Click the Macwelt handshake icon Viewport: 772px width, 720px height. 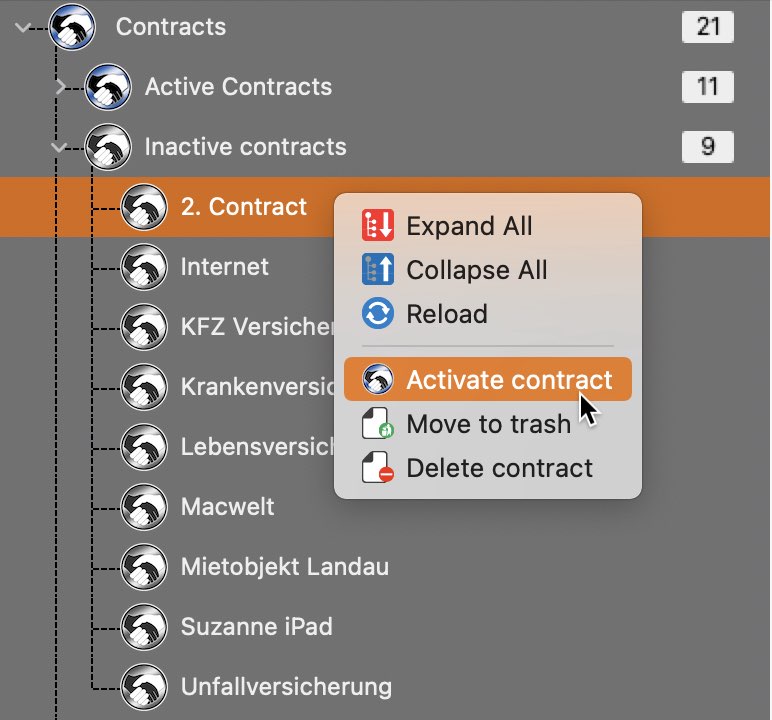click(x=144, y=507)
